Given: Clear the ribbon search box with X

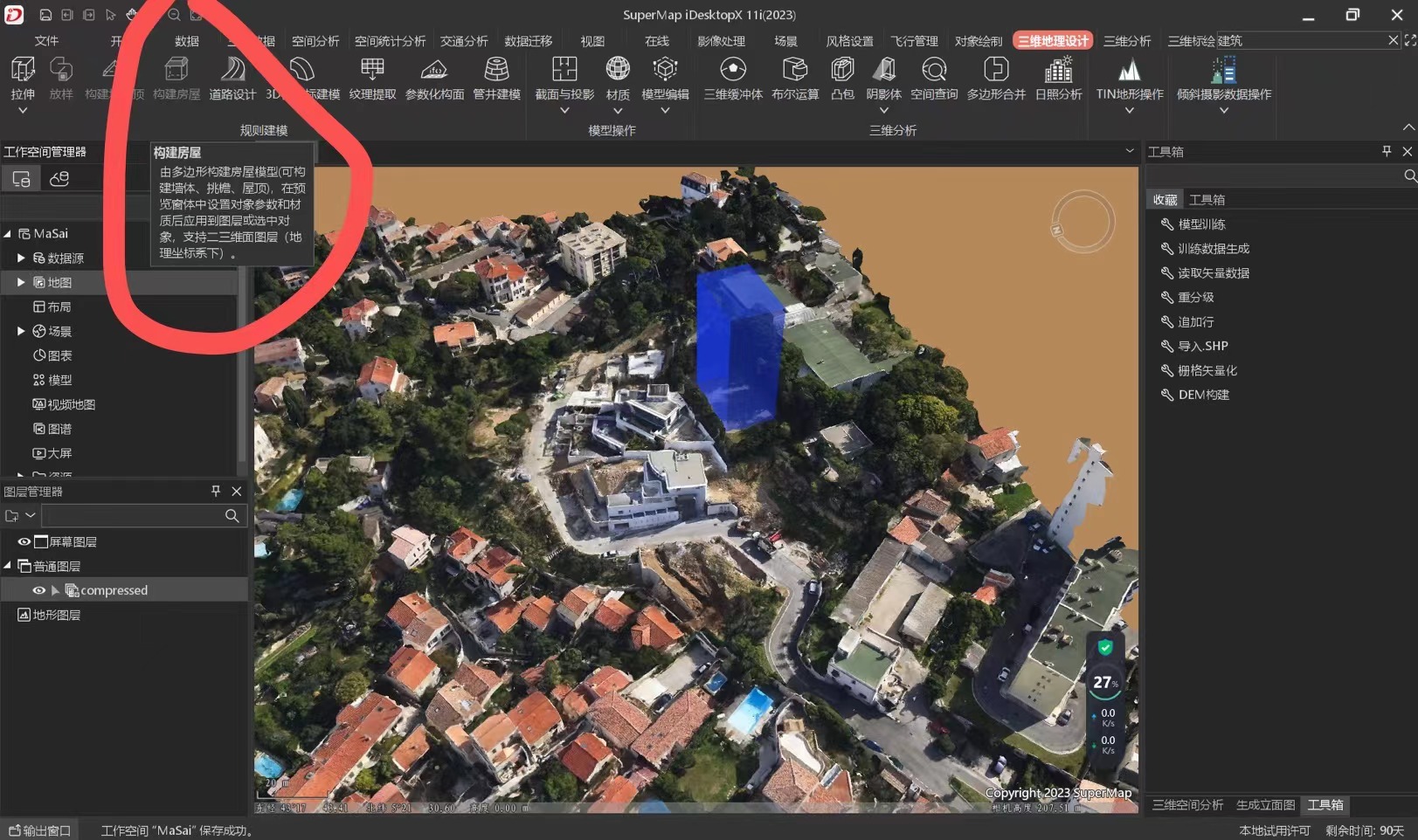Looking at the screenshot, I should pyautogui.click(x=1393, y=40).
